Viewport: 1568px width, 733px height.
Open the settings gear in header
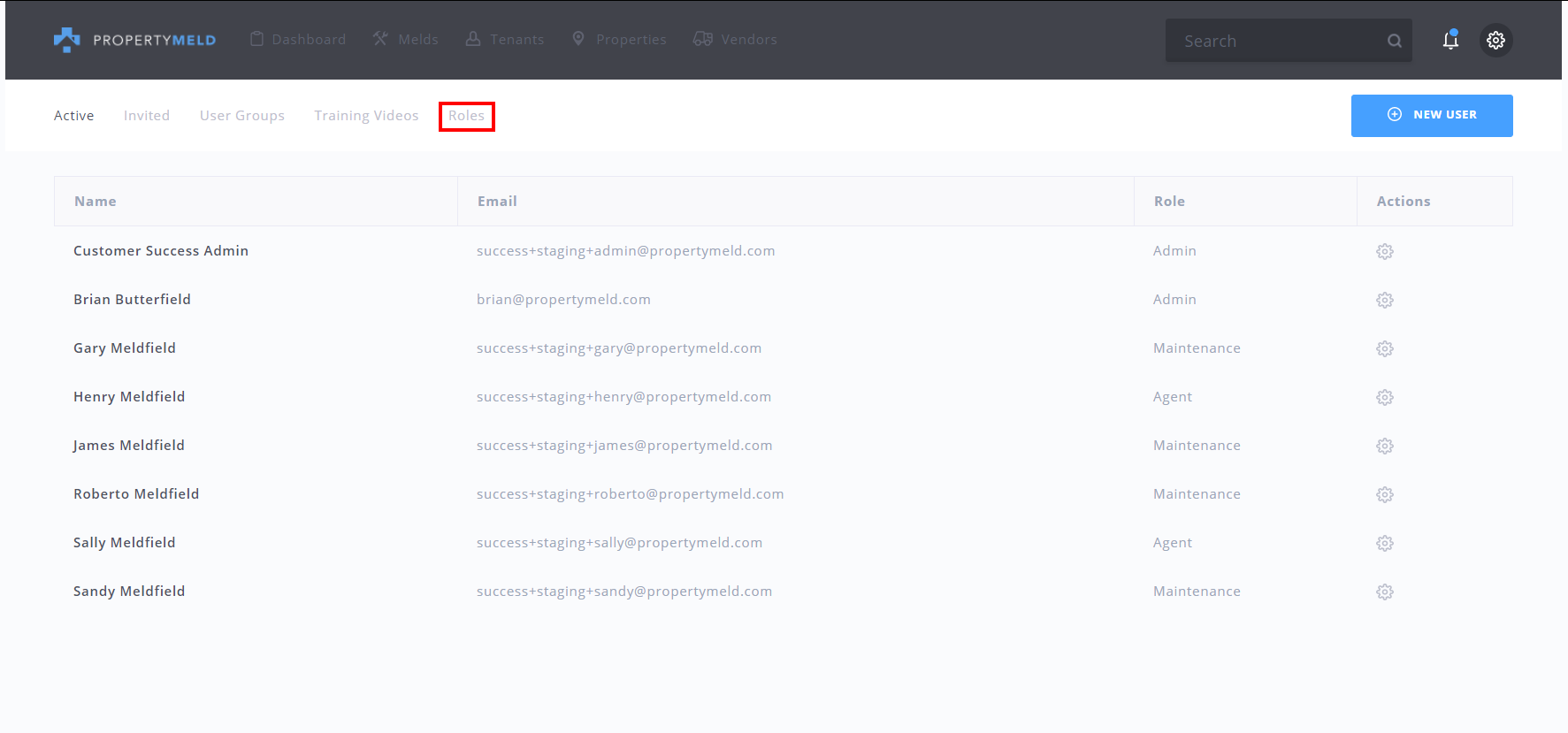click(1495, 40)
